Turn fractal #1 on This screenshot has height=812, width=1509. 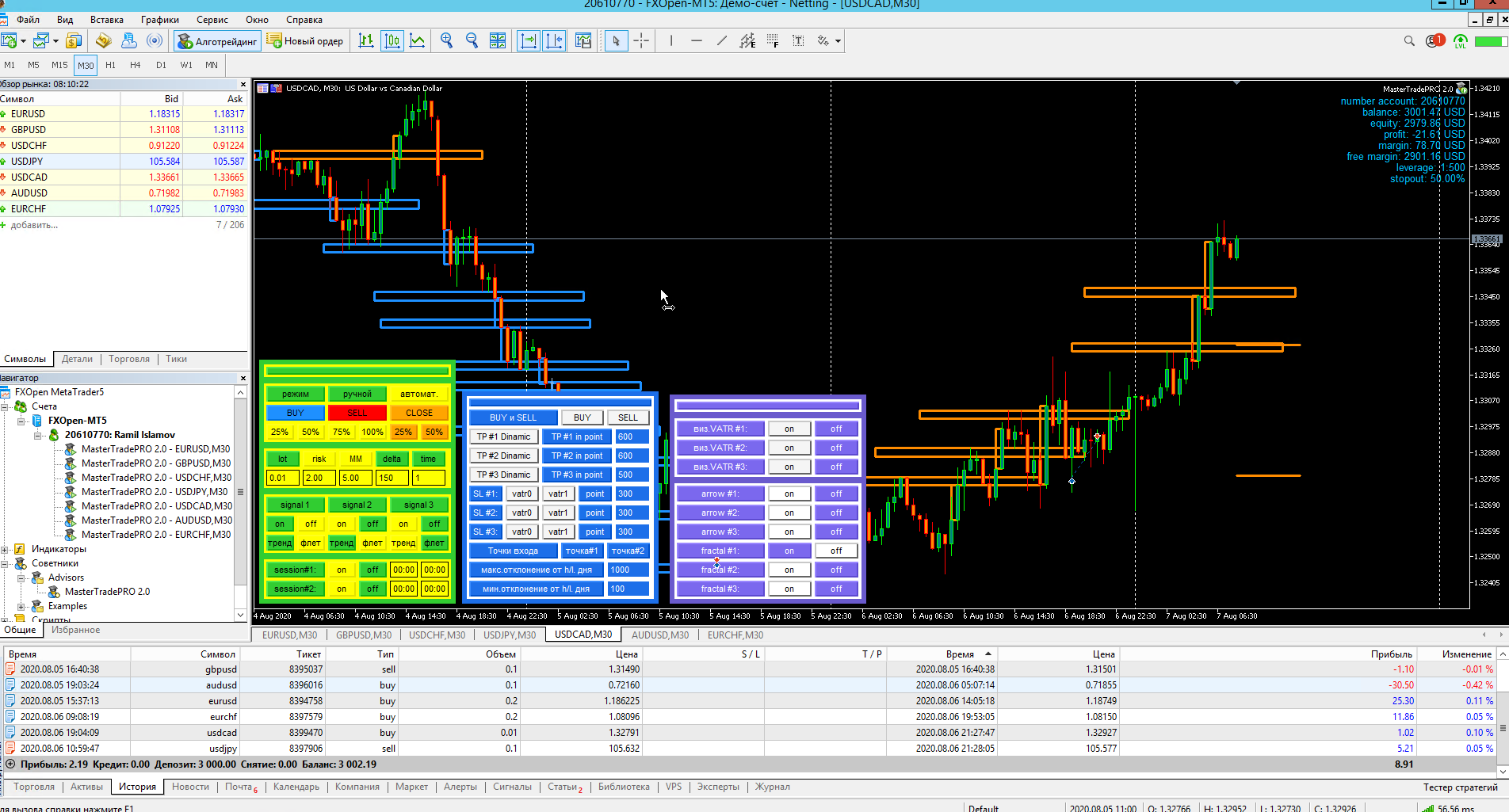tap(789, 551)
